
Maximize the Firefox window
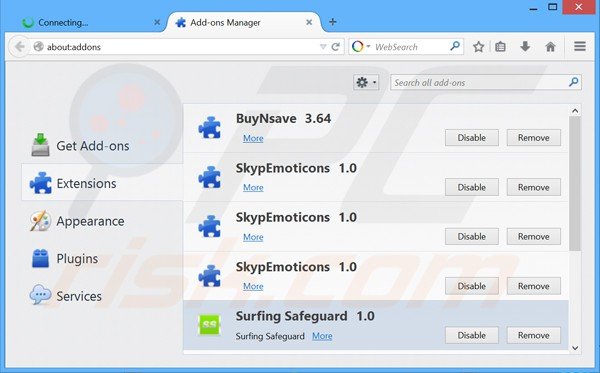pos(553,7)
